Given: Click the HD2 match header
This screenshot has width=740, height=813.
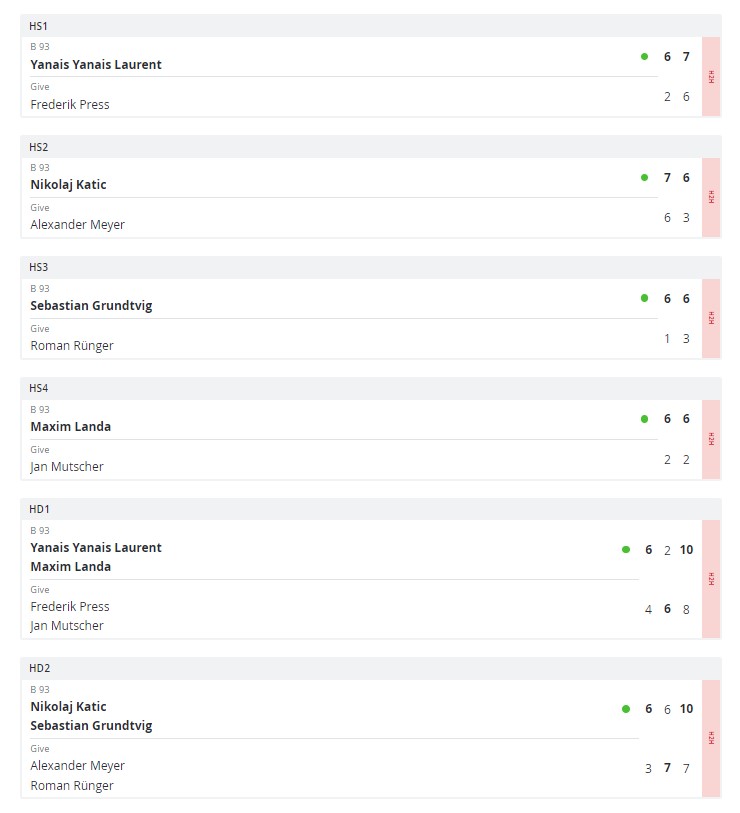Looking at the screenshot, I should pos(39,668).
